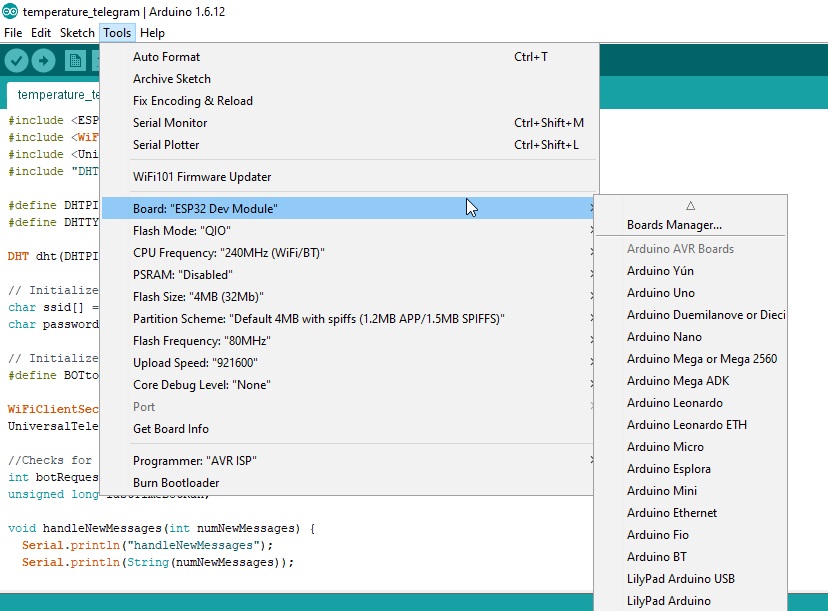The height and width of the screenshot is (611, 828).
Task: Select Arduino Mega or Mega 2560 board
Action: (x=691, y=359)
